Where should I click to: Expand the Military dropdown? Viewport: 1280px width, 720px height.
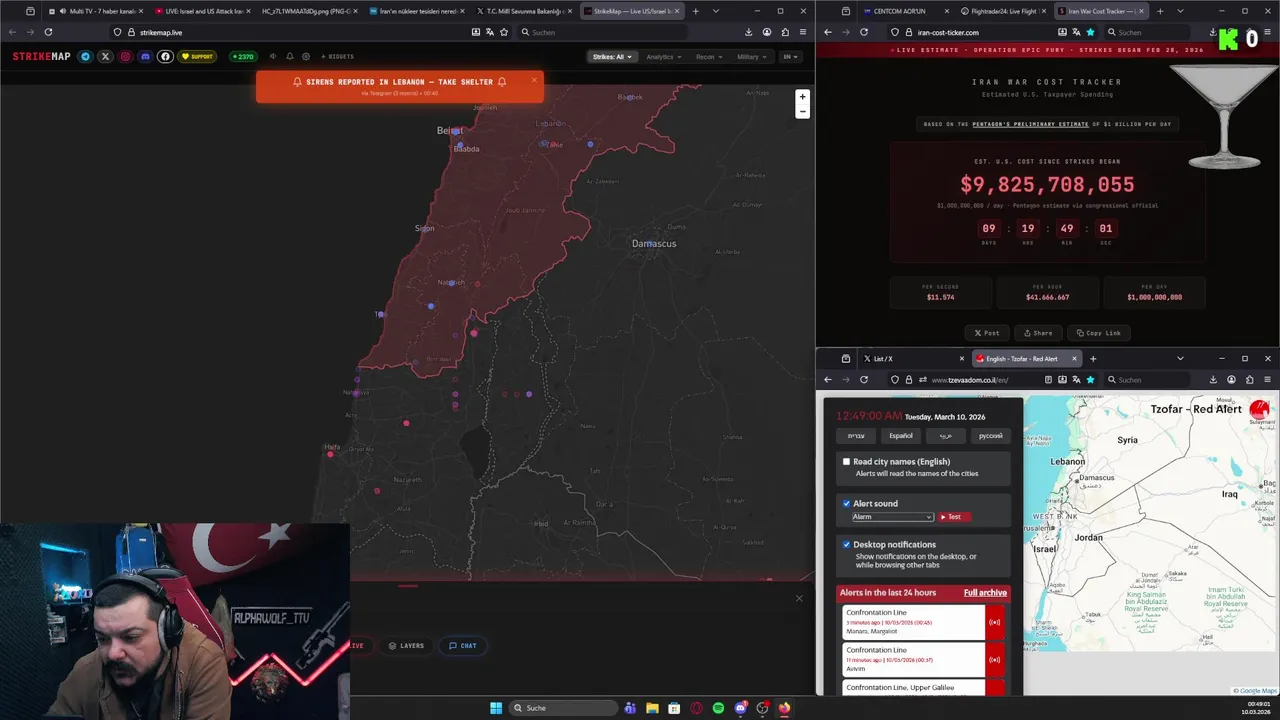752,57
